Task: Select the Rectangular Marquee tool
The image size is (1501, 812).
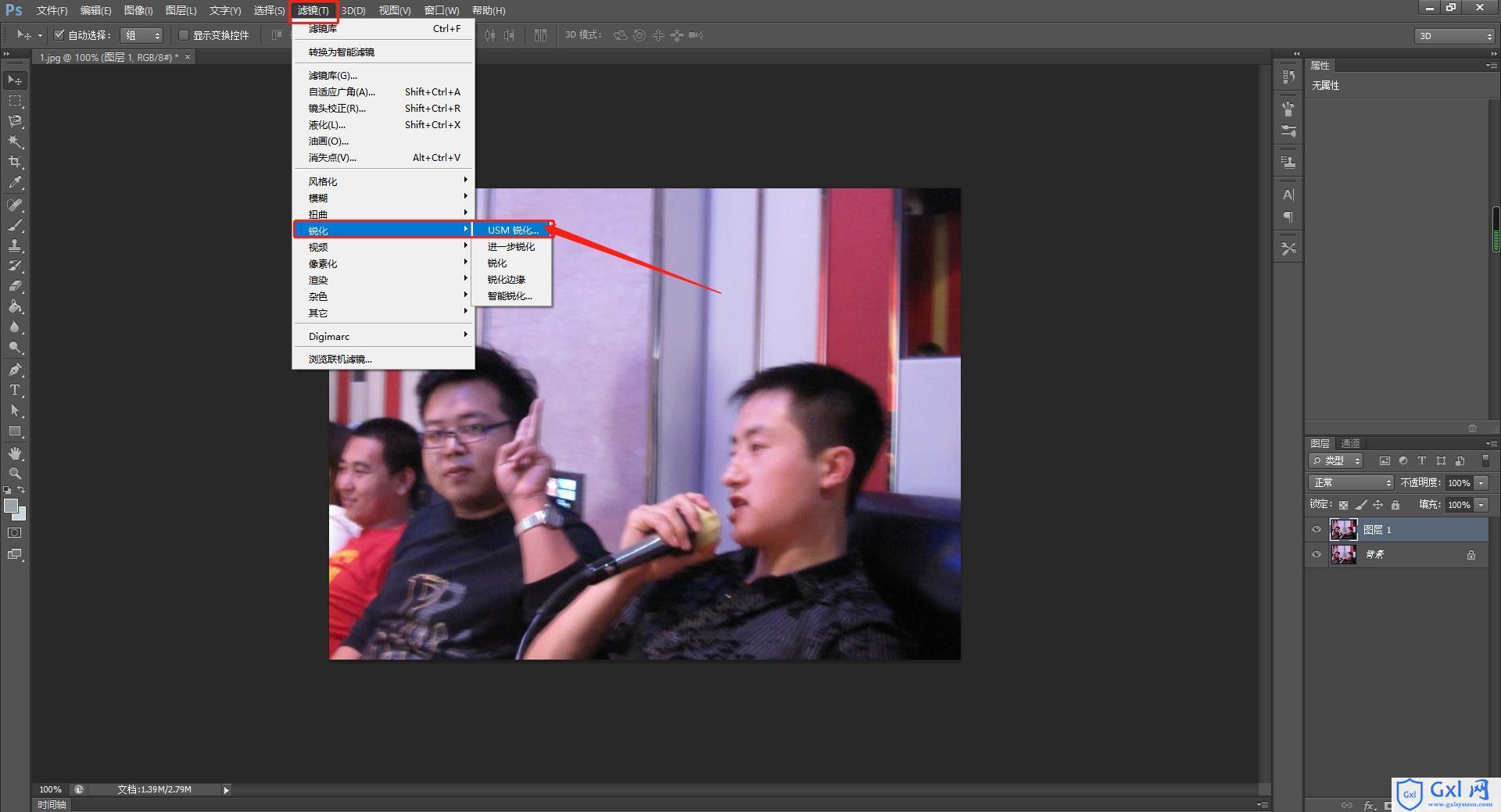Action: click(x=15, y=101)
